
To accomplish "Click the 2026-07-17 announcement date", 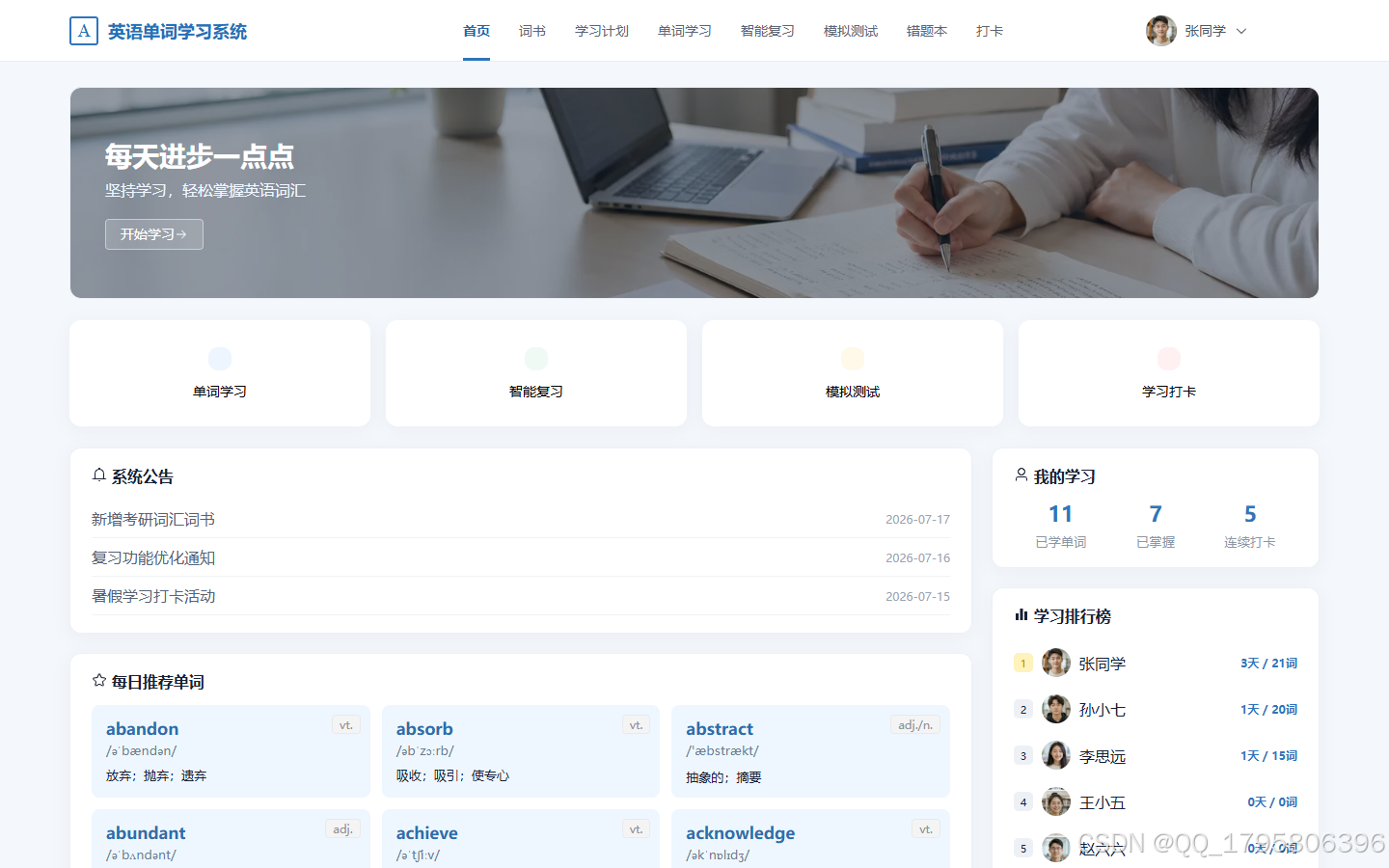I will (917, 520).
